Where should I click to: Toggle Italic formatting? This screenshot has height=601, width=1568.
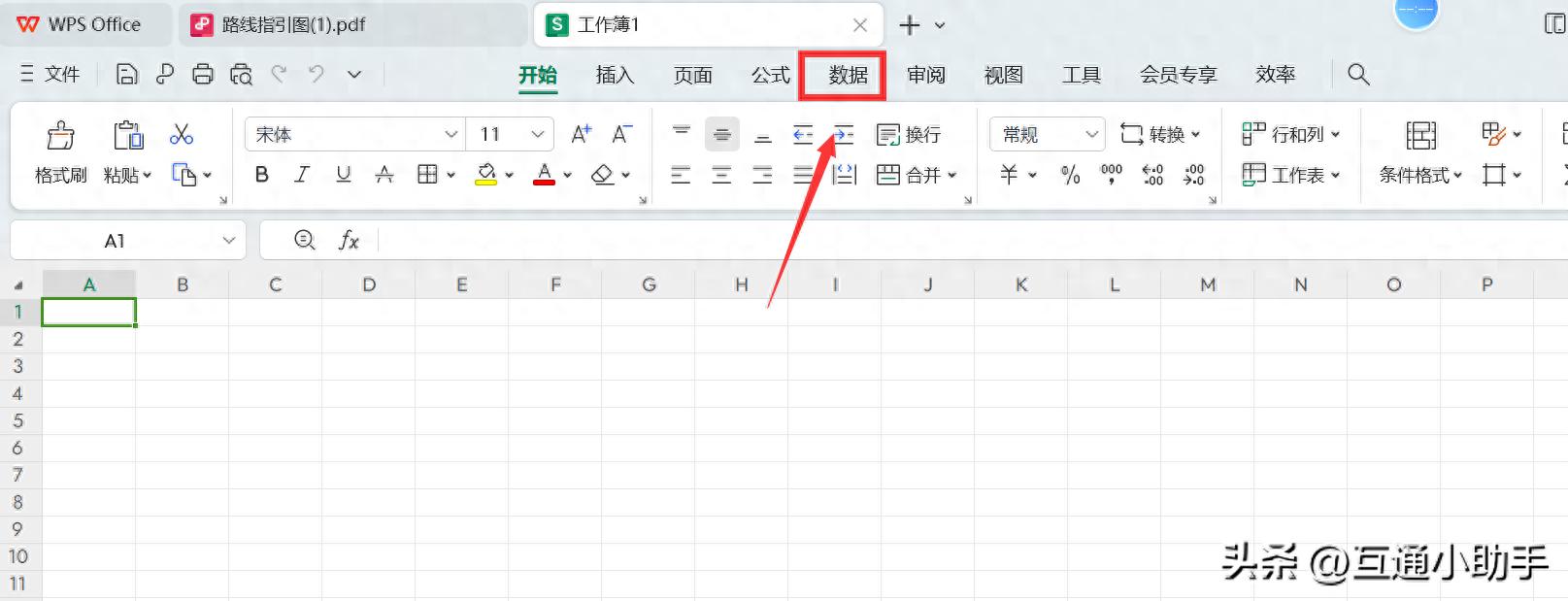point(302,175)
